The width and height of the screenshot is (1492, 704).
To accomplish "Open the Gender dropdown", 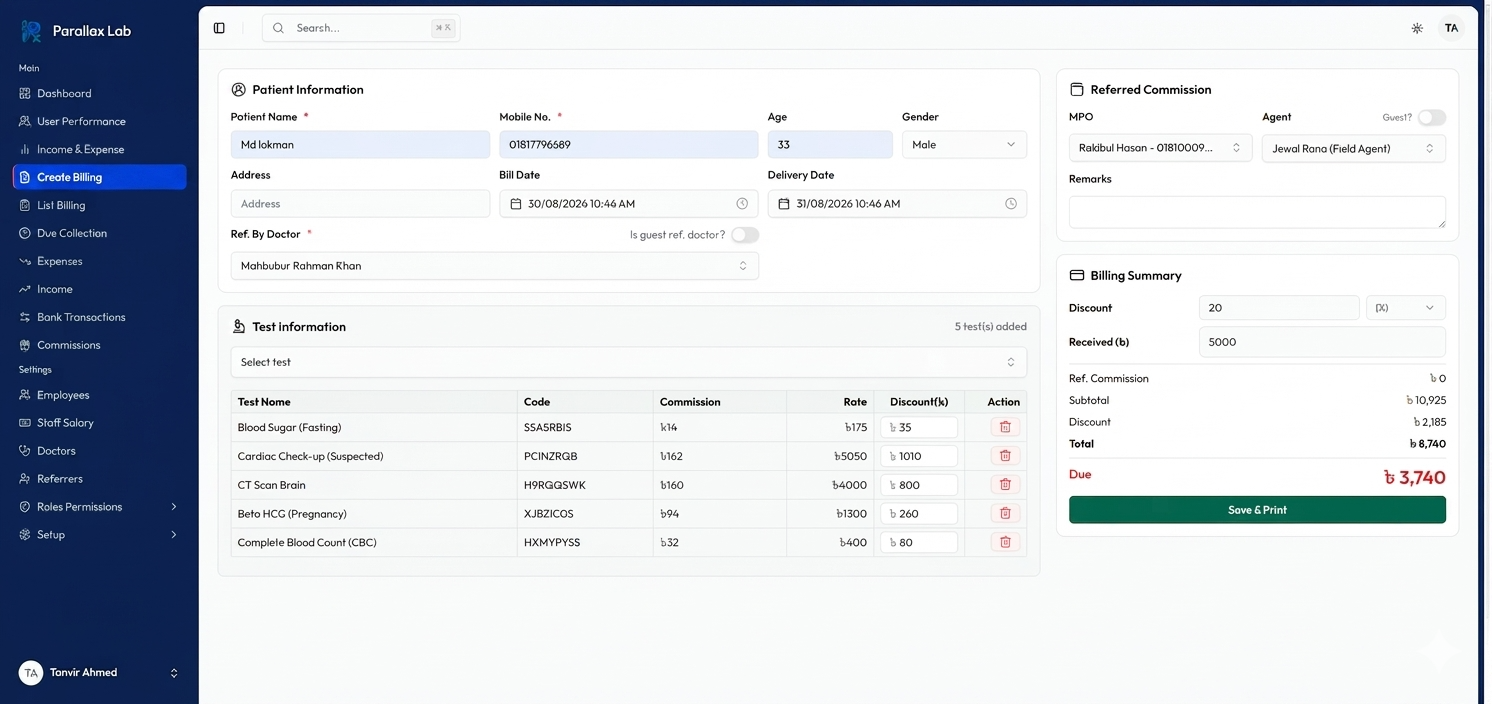I will click(964, 145).
